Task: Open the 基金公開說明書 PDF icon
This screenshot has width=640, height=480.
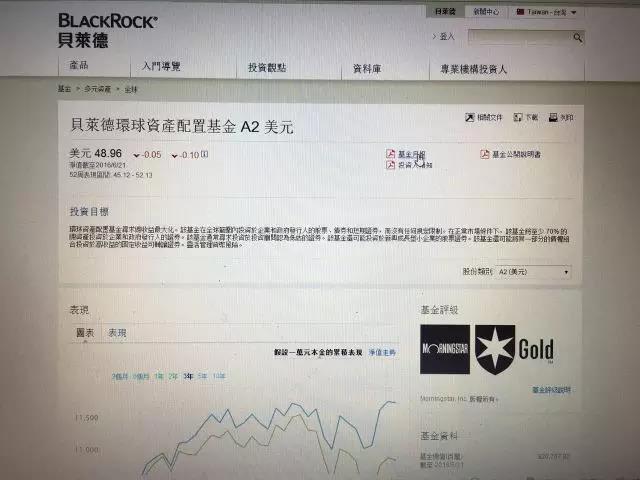Action: click(484, 154)
